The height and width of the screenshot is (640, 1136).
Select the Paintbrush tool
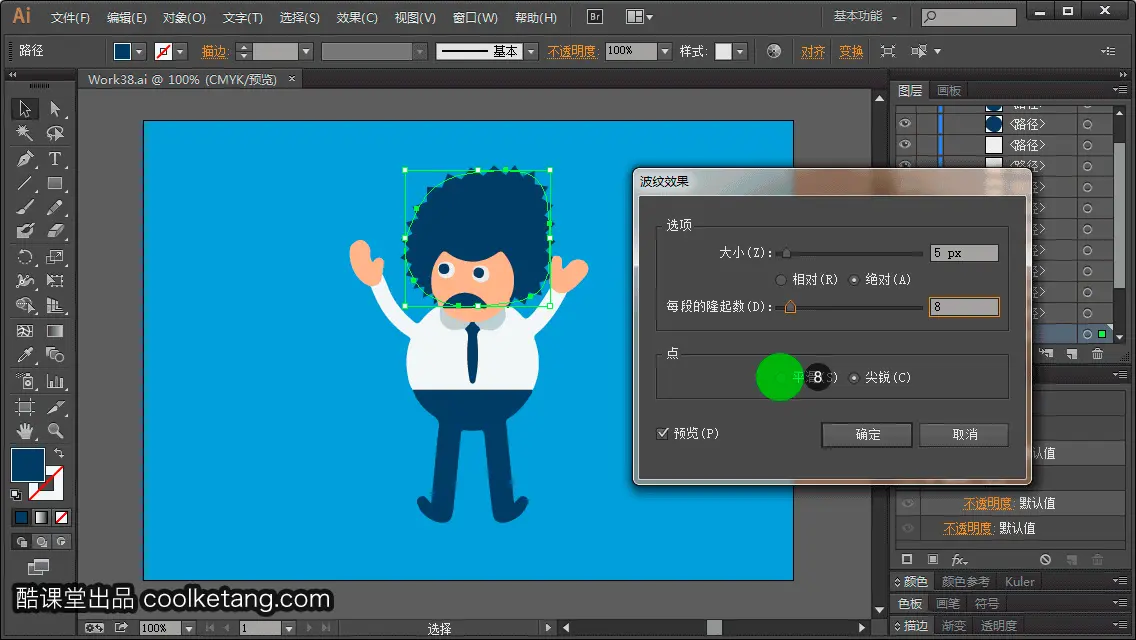pos(25,207)
